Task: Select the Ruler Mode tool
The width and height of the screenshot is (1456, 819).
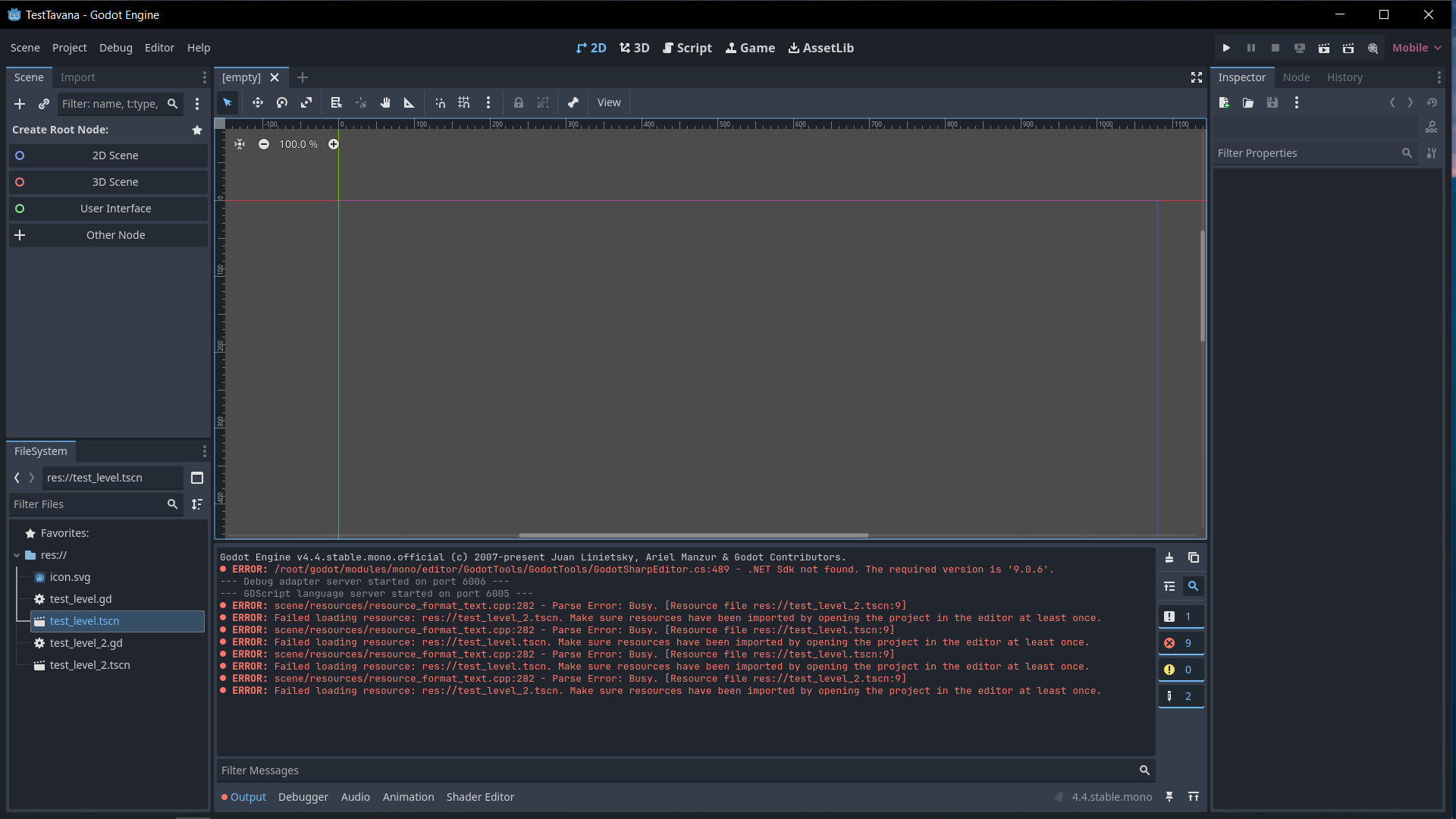Action: click(409, 102)
